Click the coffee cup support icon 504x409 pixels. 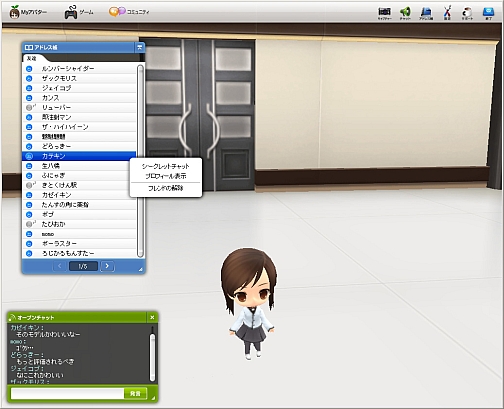[x=467, y=13]
